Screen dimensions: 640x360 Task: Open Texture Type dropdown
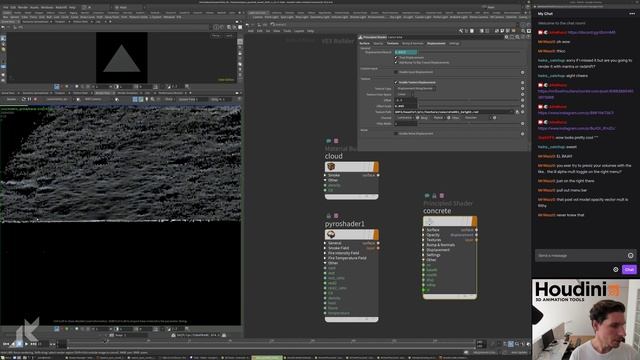tap(416, 88)
